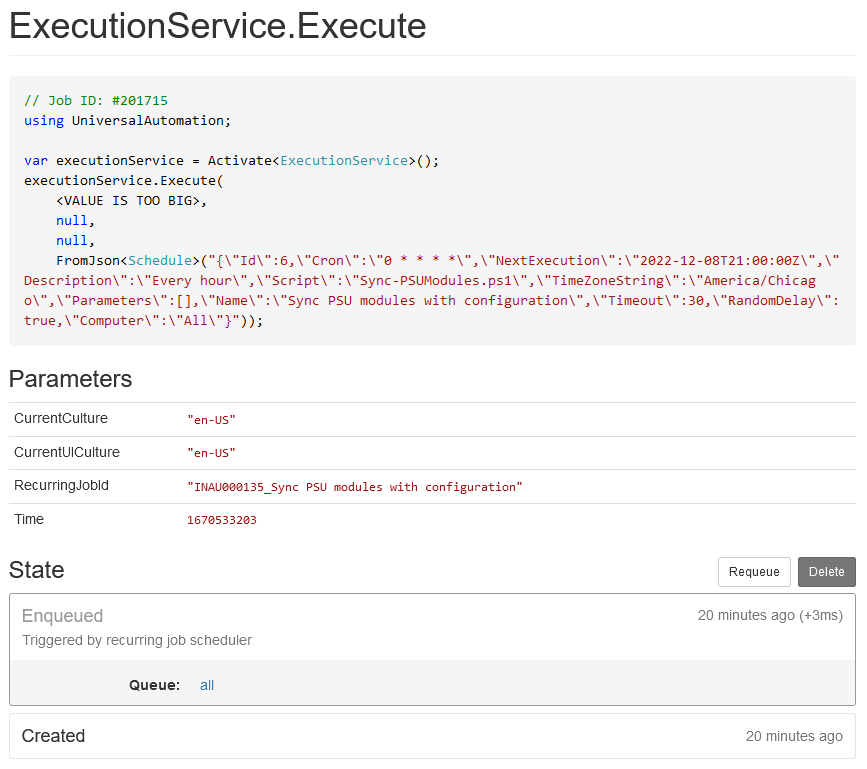
Task: Select the CurrentCulture parameter row
Action: point(60,418)
